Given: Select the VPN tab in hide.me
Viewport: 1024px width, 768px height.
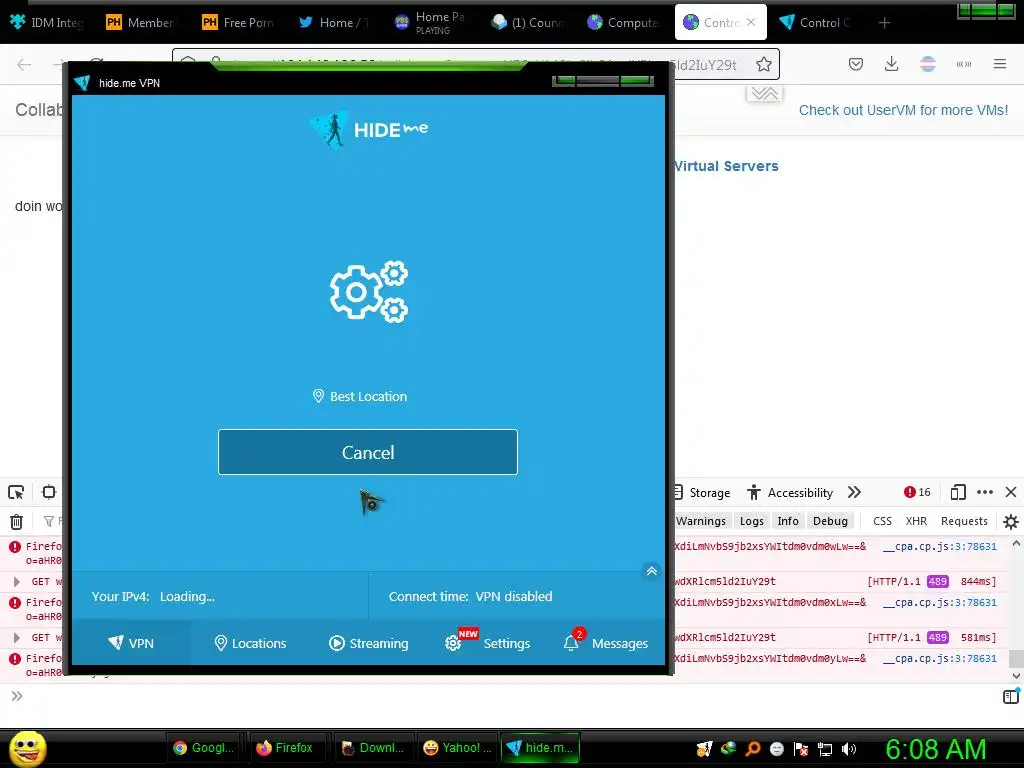Looking at the screenshot, I should click(x=131, y=643).
